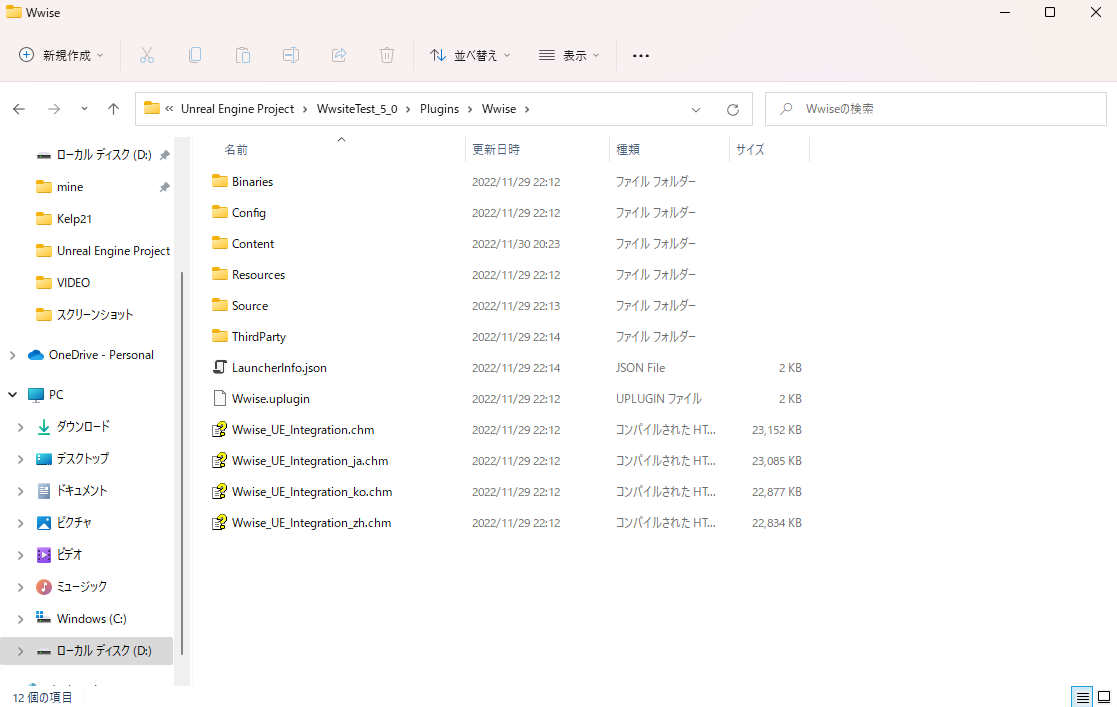
Task: Select Wwise_UE_Integration.chm help file icon
Action: (x=219, y=429)
